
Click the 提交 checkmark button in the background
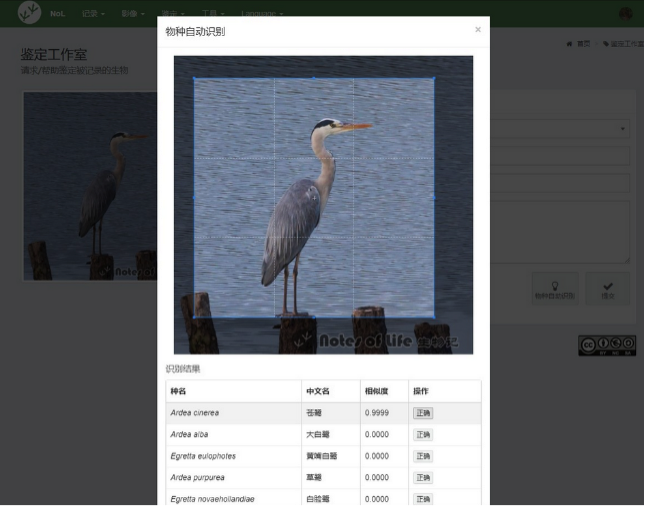[608, 289]
